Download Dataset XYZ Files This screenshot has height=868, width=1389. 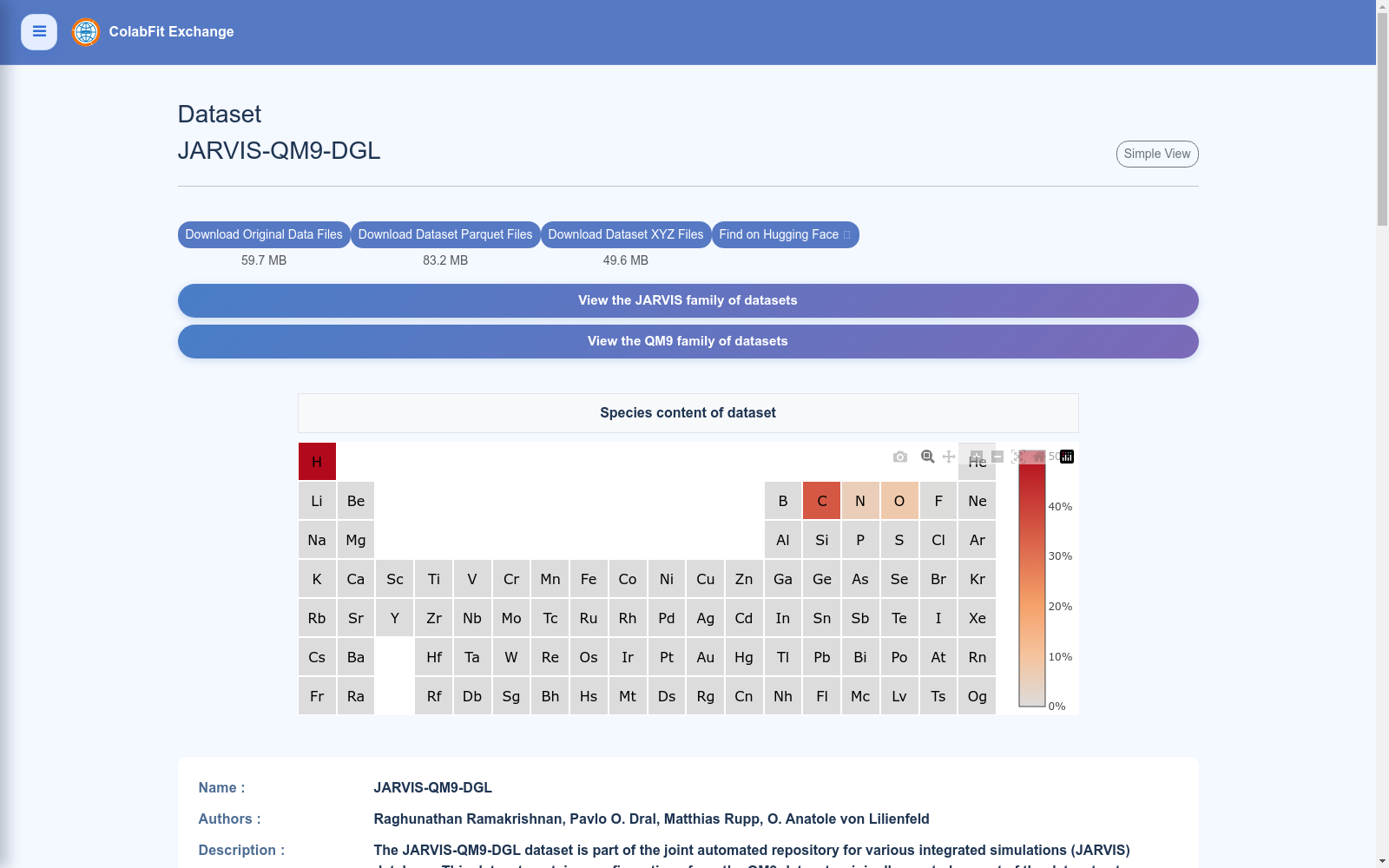(626, 235)
